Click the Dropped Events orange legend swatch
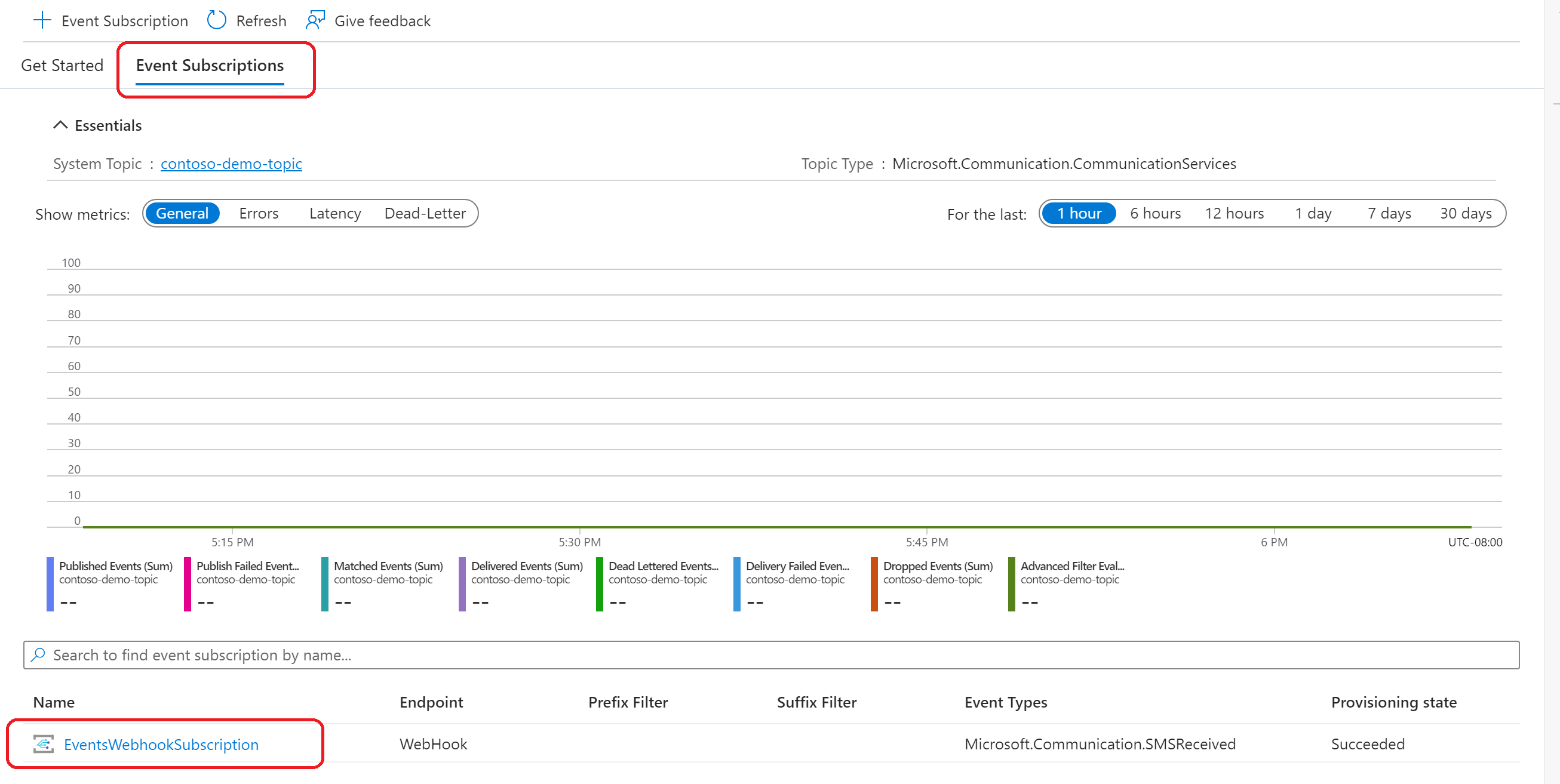 pyautogui.click(x=874, y=584)
